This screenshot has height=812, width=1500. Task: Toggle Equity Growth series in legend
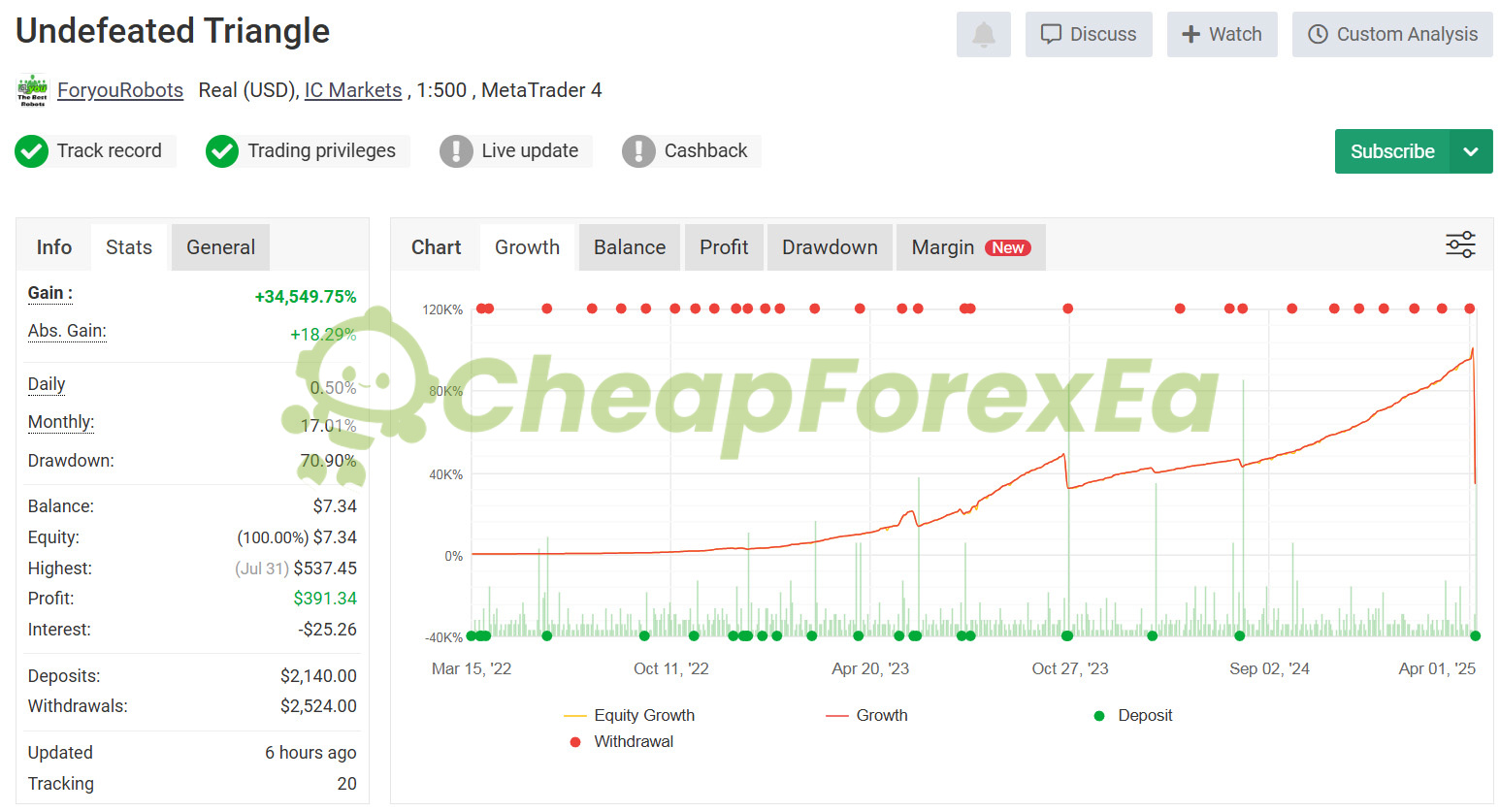click(x=629, y=715)
